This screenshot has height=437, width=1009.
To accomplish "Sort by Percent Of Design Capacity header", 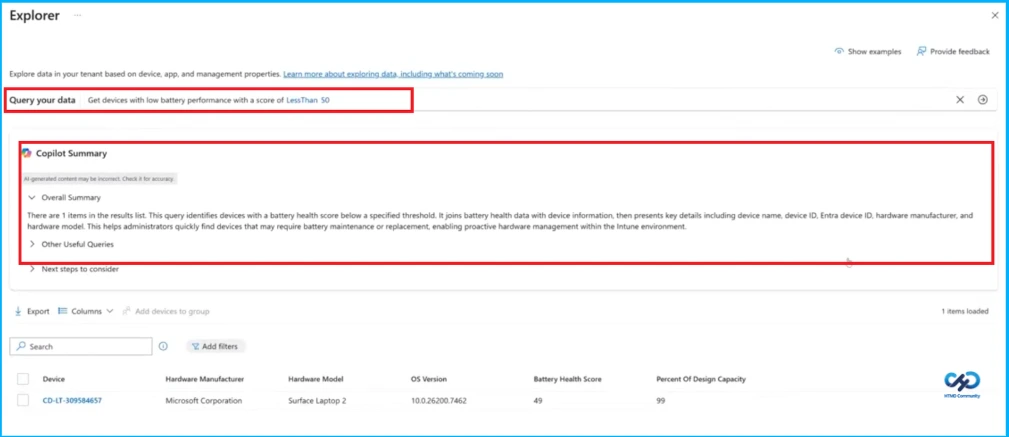I will click(701, 379).
